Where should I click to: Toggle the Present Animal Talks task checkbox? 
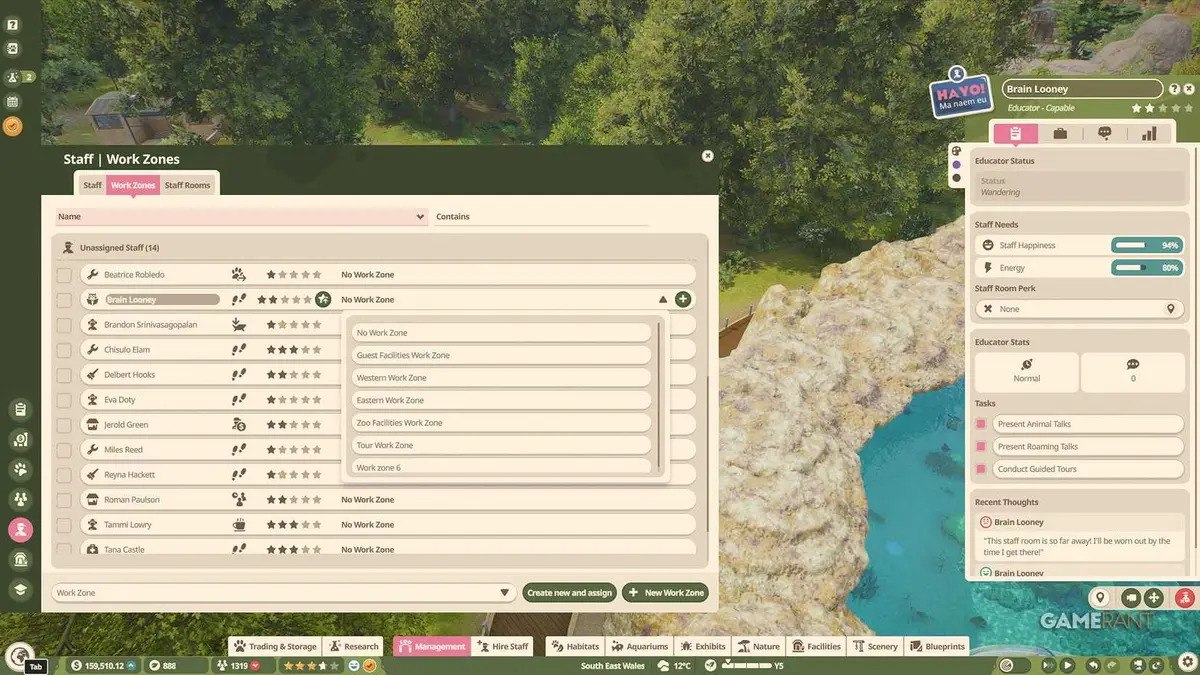981,424
